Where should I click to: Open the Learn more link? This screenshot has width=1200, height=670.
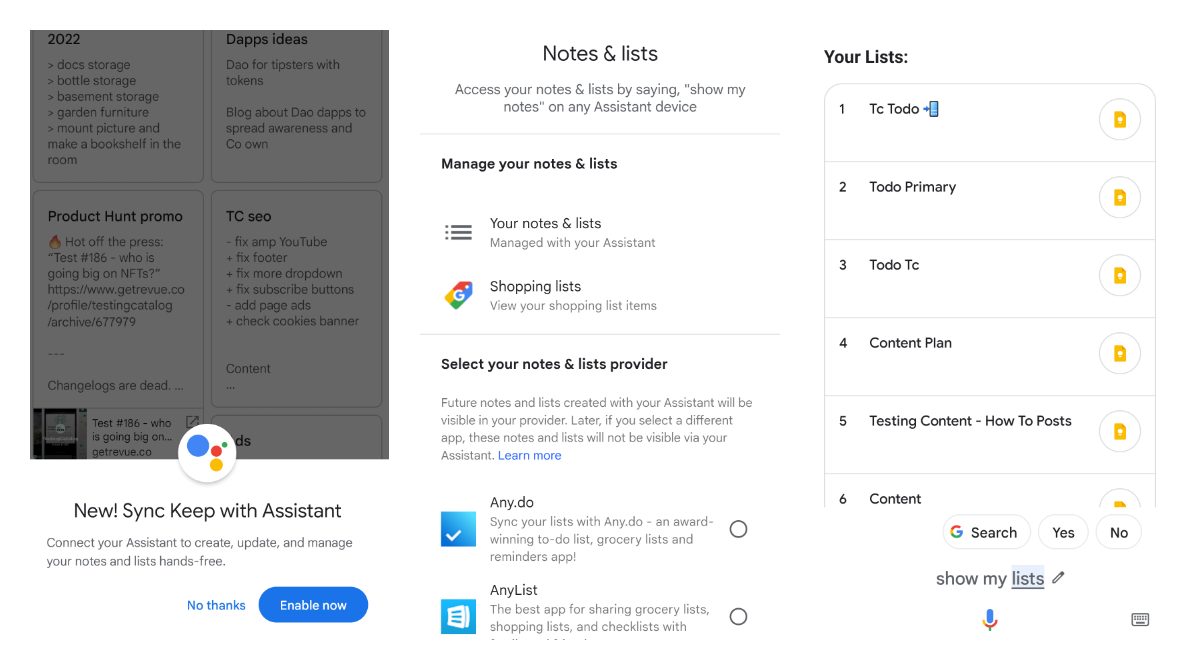tap(529, 455)
